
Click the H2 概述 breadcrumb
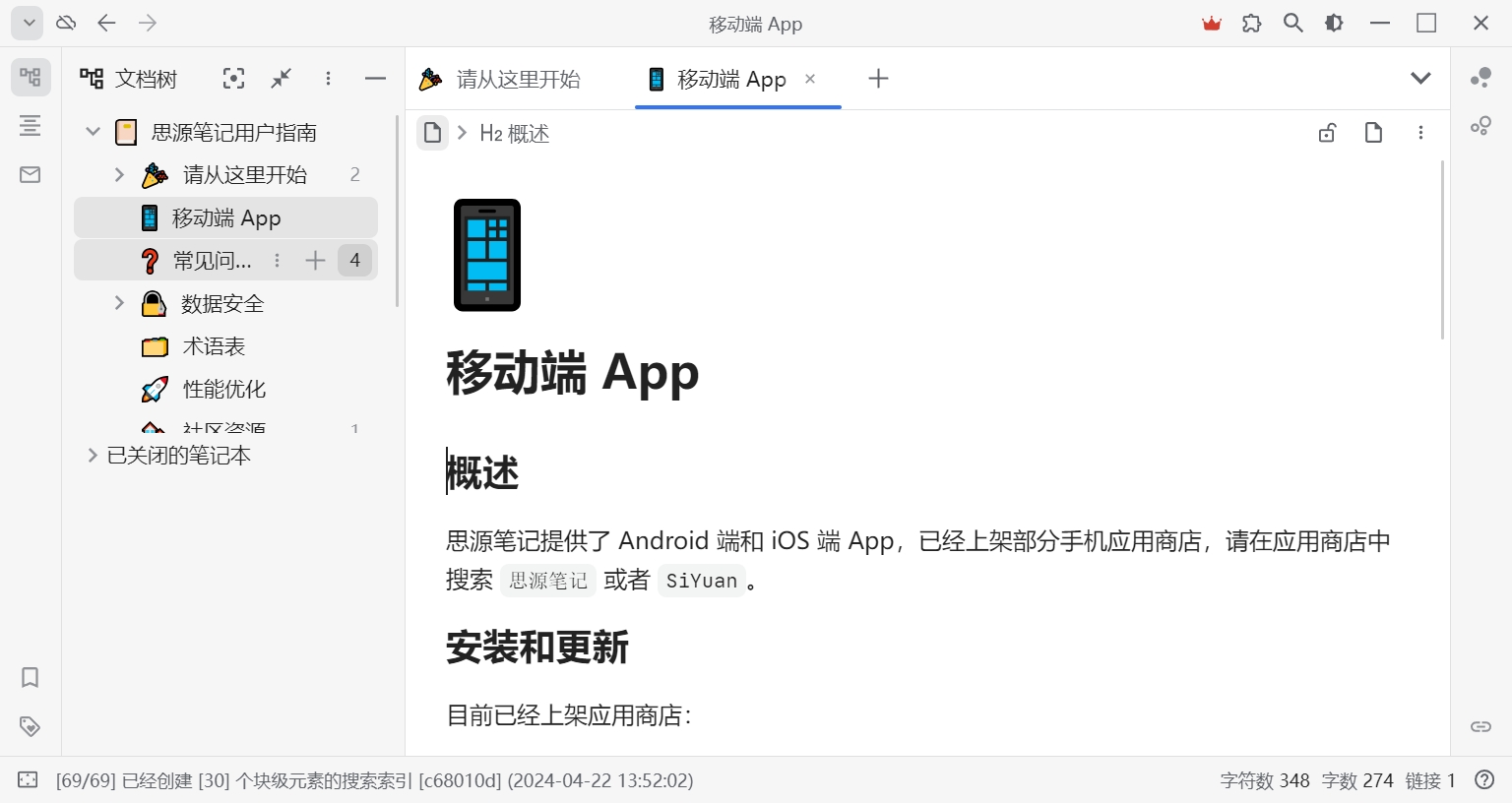515,133
